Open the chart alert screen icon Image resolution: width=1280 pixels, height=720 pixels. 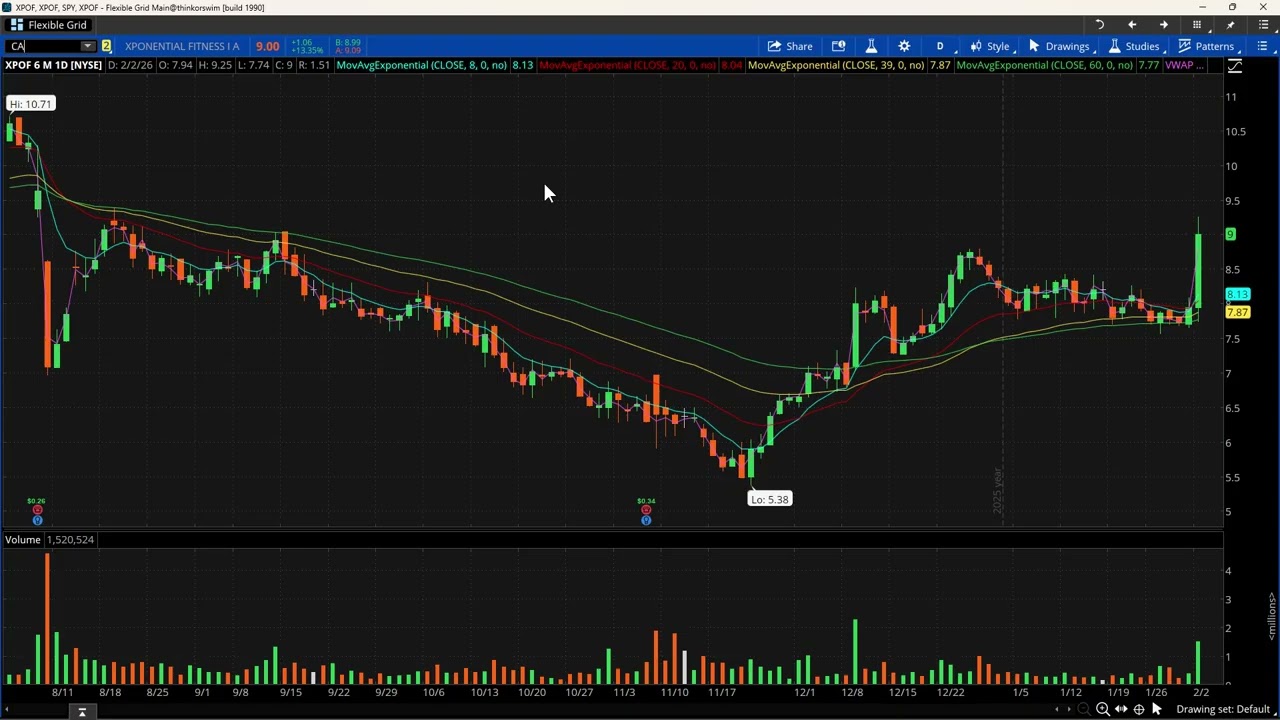[x=838, y=46]
